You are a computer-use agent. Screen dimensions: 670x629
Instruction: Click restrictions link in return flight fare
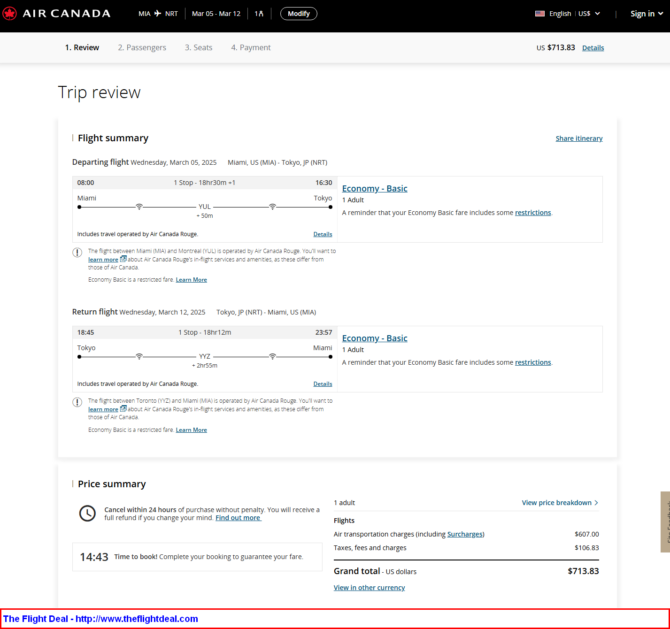click(533, 362)
